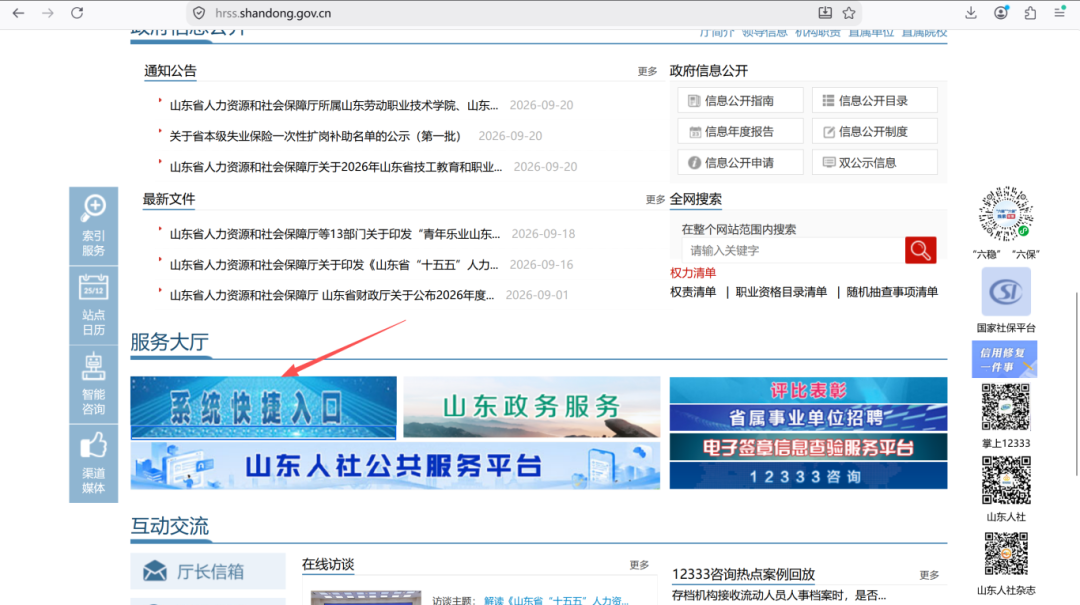Click the 六稳六保 round QR icon
This screenshot has height=605, width=1080.
pos(1006,214)
